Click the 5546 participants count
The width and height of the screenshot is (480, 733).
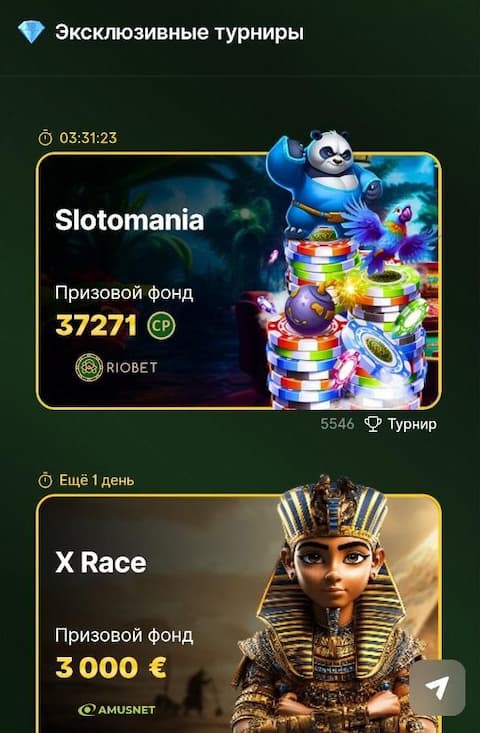tap(337, 424)
